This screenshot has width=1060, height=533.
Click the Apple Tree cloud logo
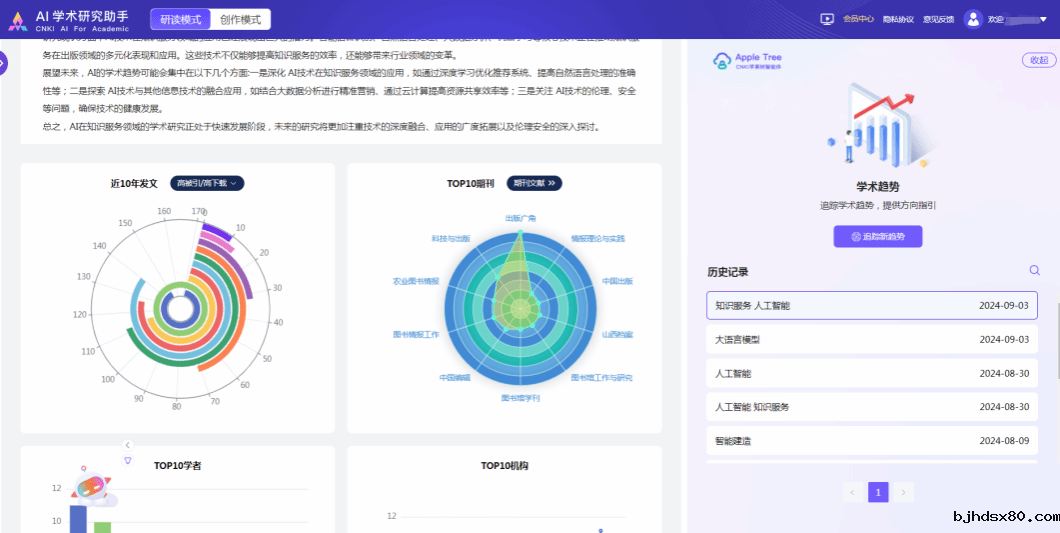pos(722,61)
